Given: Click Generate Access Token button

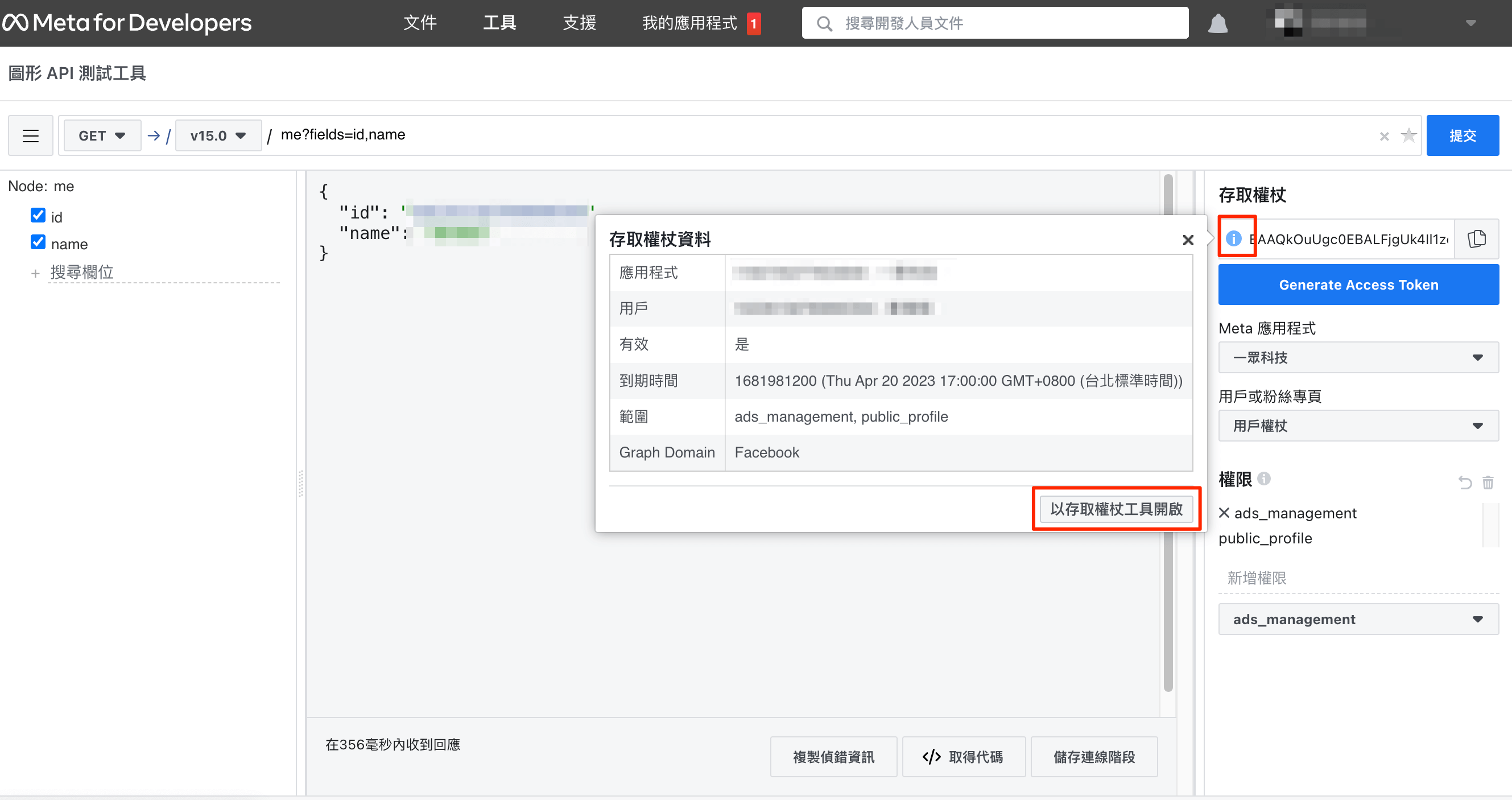Looking at the screenshot, I should point(1358,284).
